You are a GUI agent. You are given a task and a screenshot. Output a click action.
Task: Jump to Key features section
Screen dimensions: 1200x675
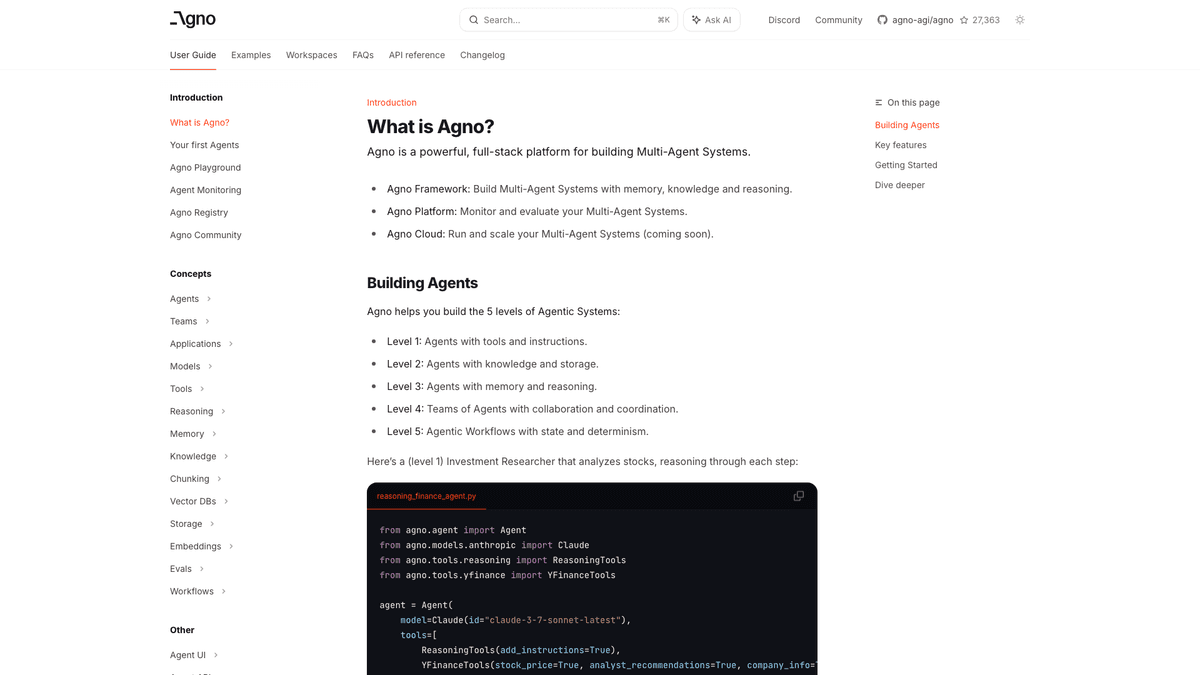[x=901, y=145]
